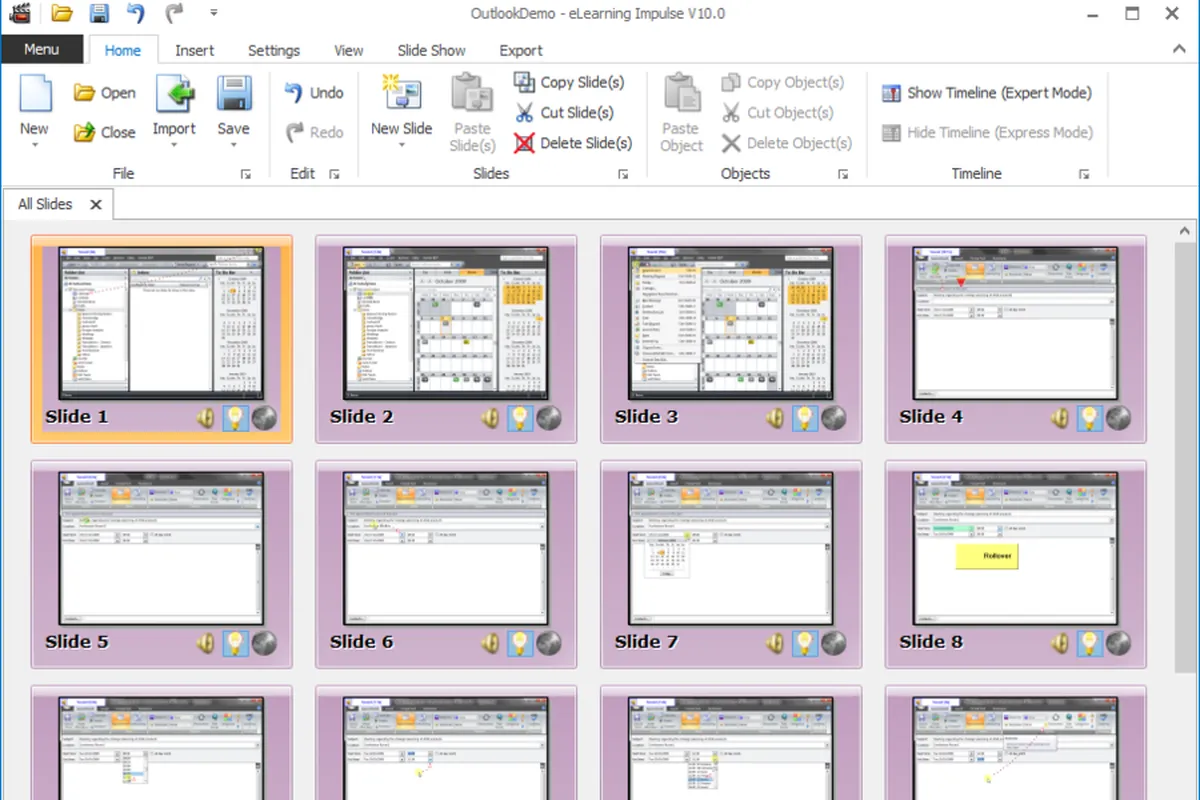
Task: Open a project with the Open folder icon
Action: [86, 93]
